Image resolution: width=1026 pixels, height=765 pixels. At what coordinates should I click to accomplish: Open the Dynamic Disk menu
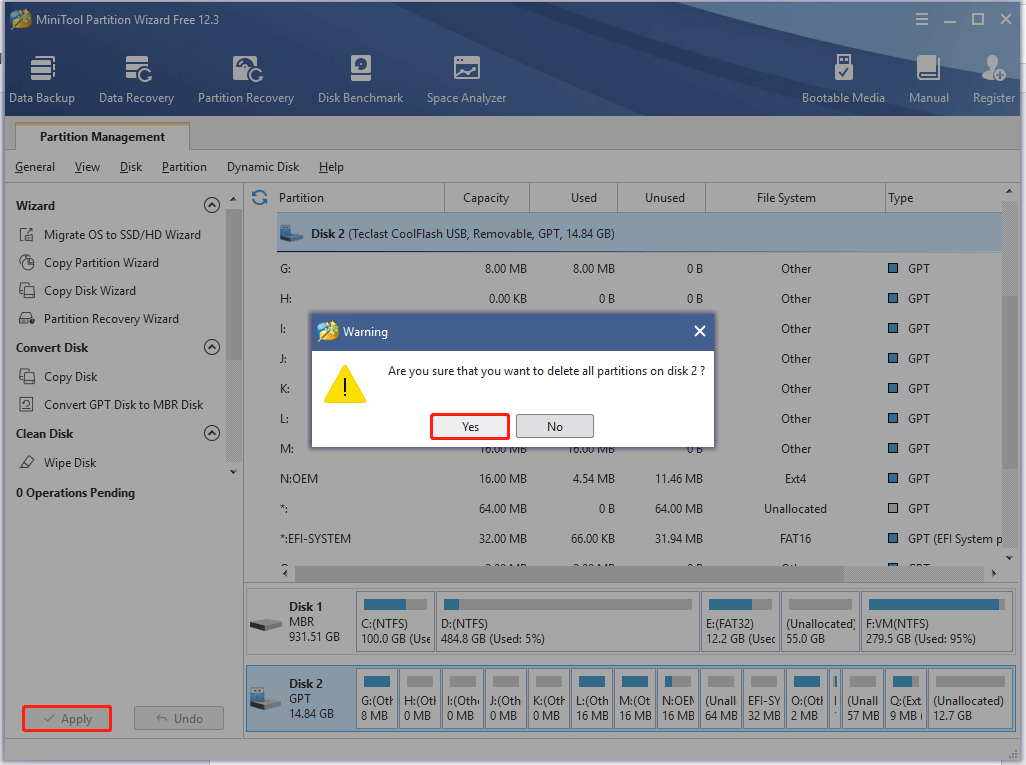263,167
